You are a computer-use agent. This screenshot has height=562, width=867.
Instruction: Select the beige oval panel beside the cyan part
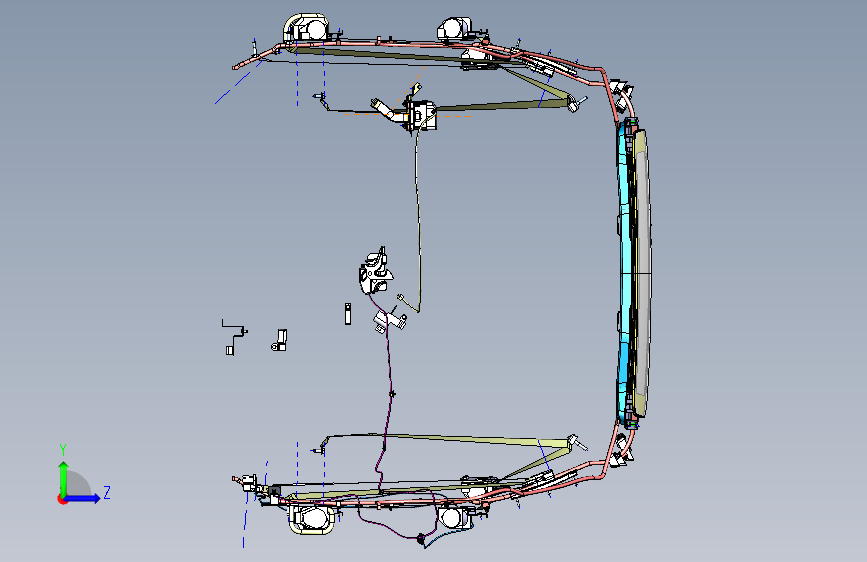(x=642, y=273)
